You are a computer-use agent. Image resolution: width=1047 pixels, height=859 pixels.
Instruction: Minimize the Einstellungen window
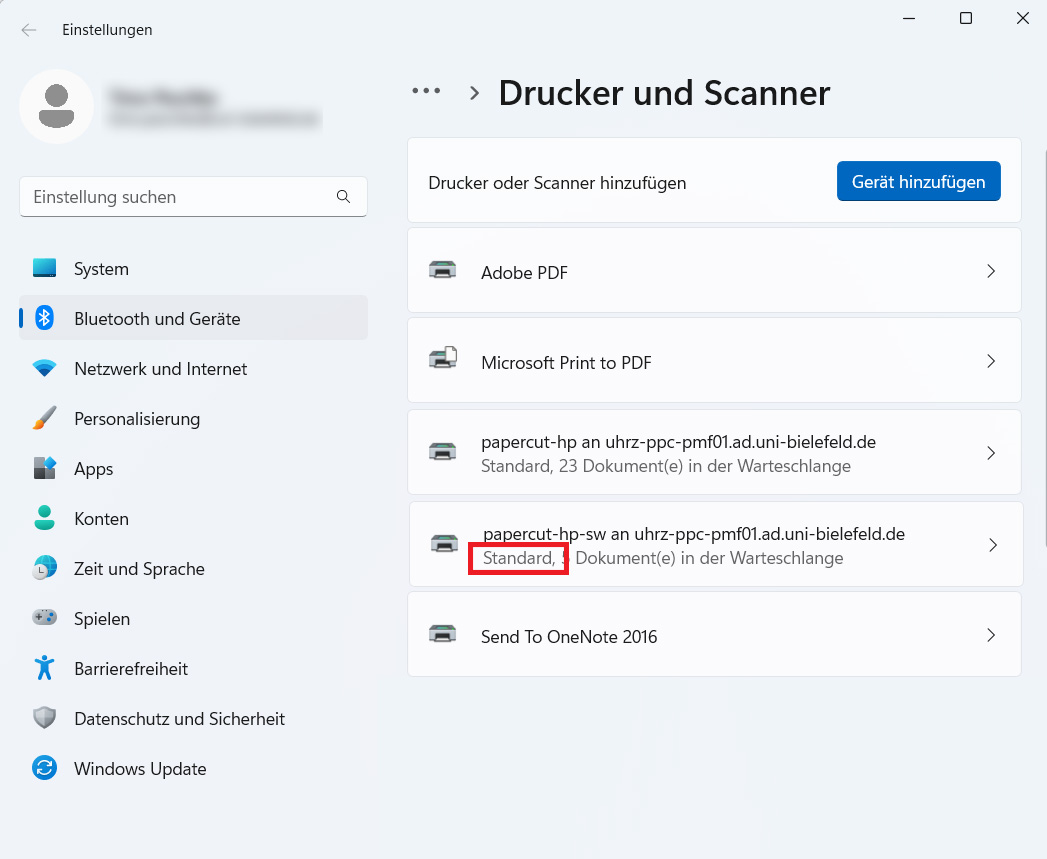tap(909, 18)
